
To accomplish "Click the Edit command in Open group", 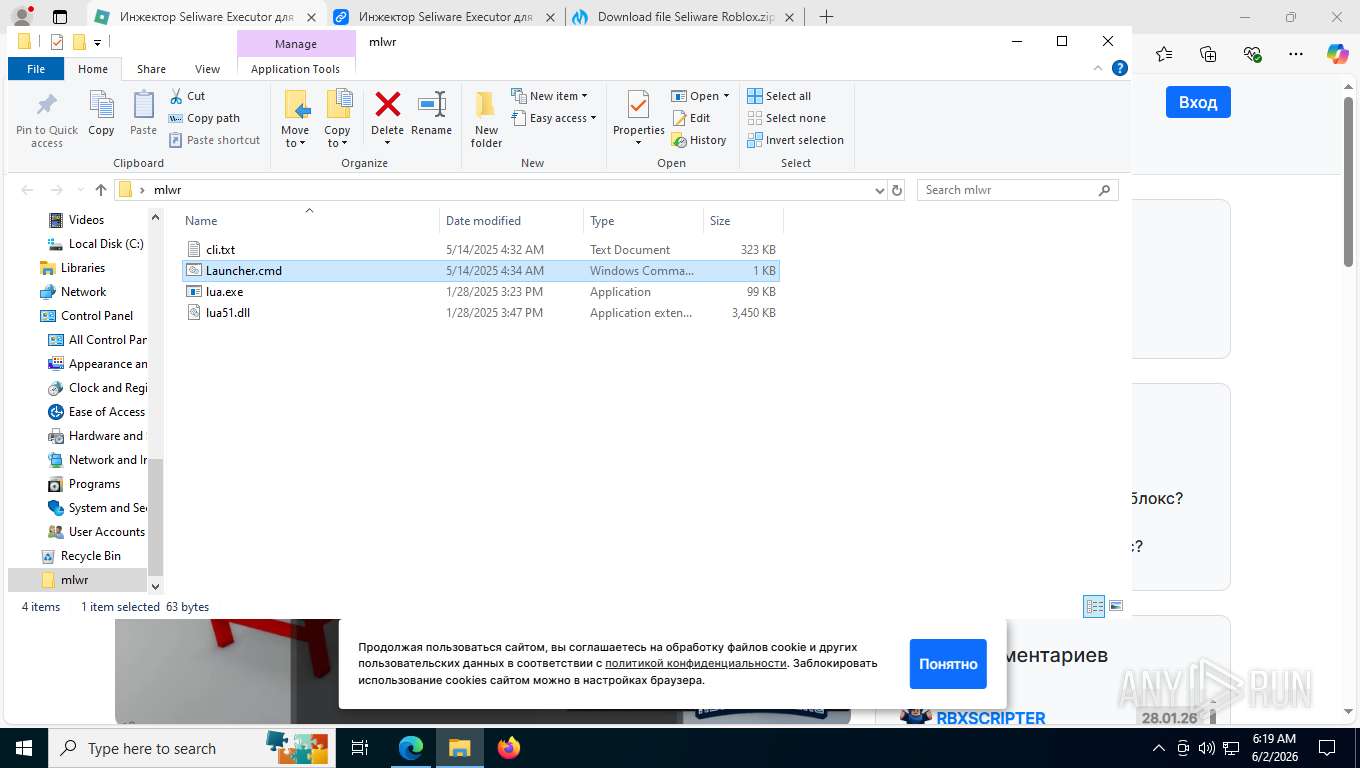I will [691, 118].
